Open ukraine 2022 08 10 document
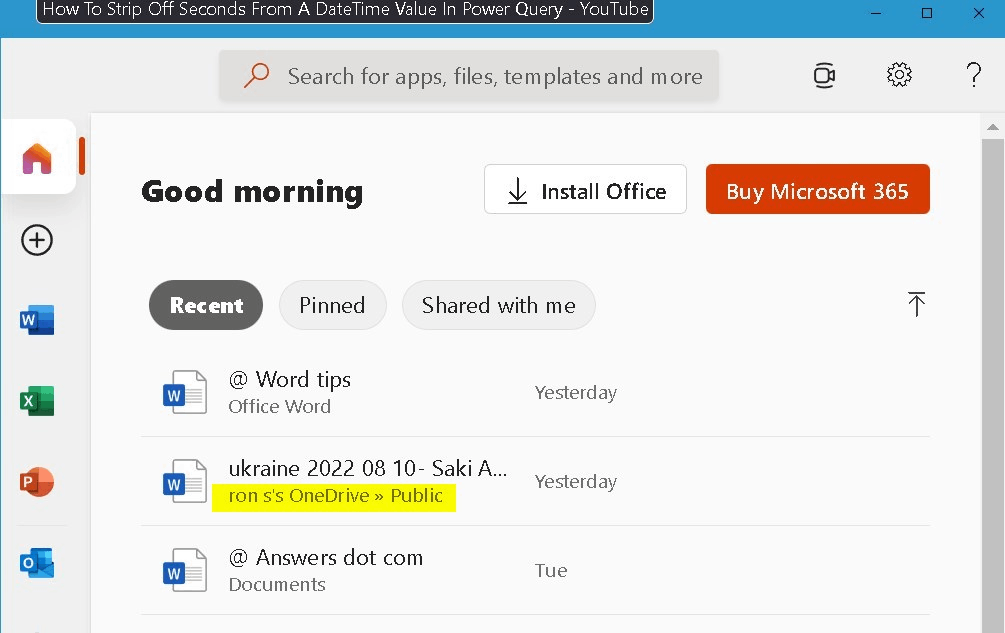This screenshot has width=1005, height=633. pyautogui.click(x=368, y=468)
